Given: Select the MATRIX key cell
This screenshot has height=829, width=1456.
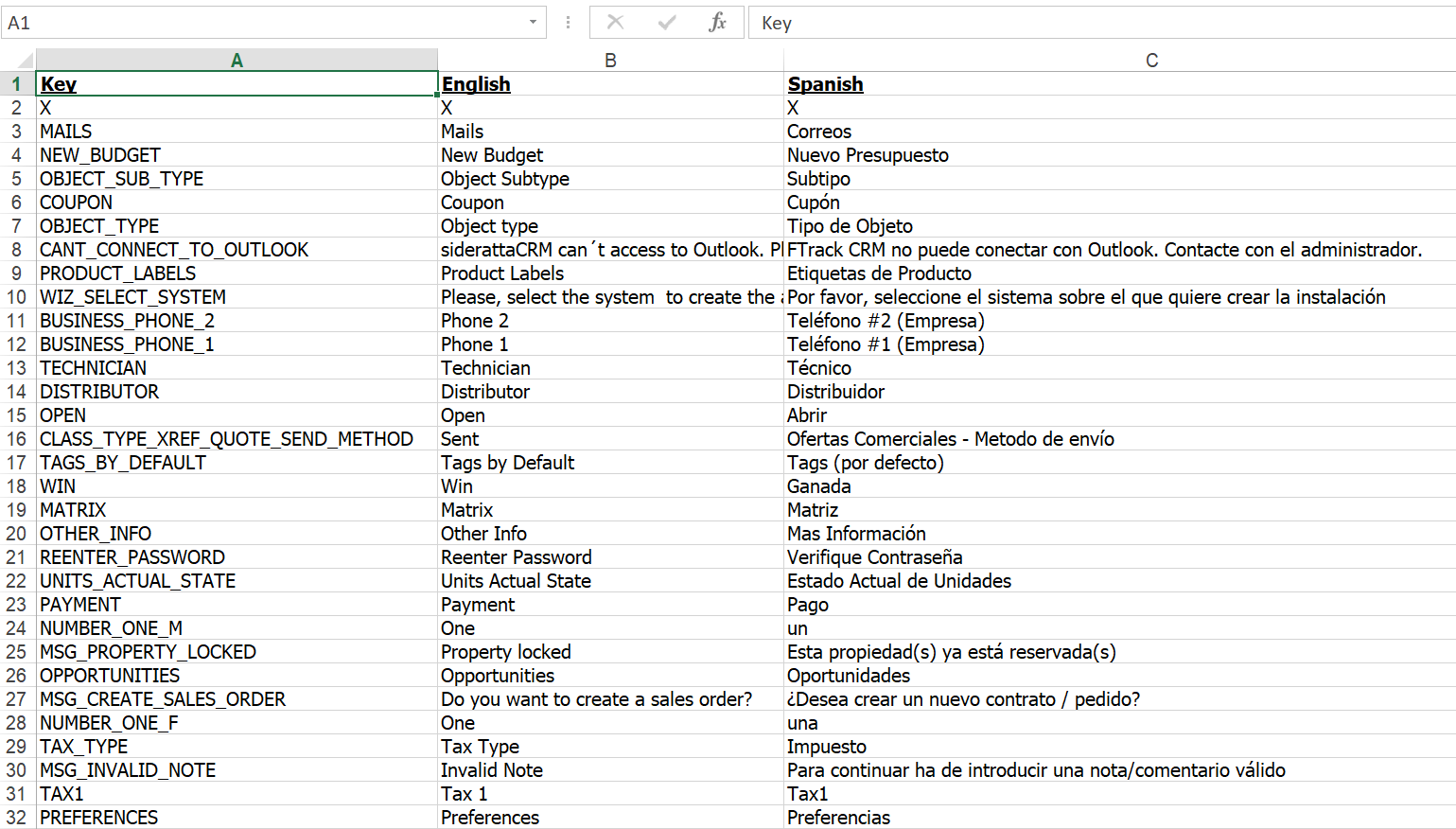Looking at the screenshot, I should click(x=237, y=510).
